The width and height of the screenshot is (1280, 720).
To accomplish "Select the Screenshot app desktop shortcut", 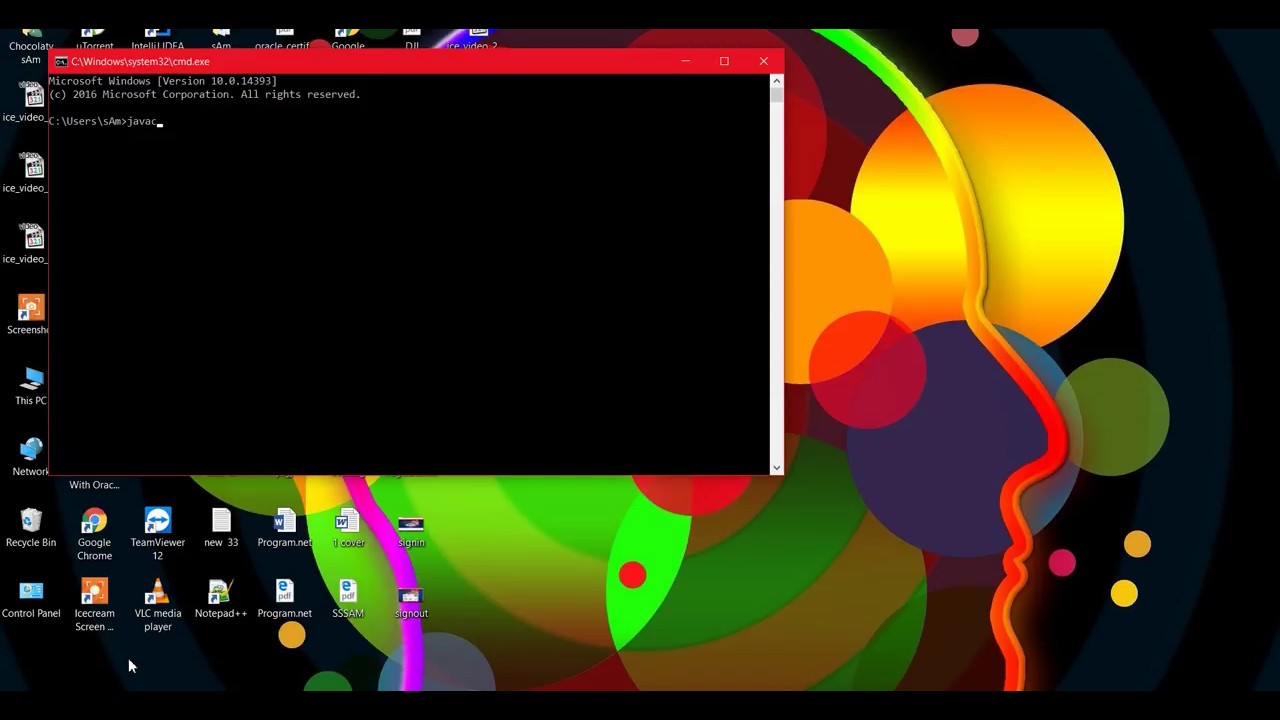I will [x=29, y=315].
